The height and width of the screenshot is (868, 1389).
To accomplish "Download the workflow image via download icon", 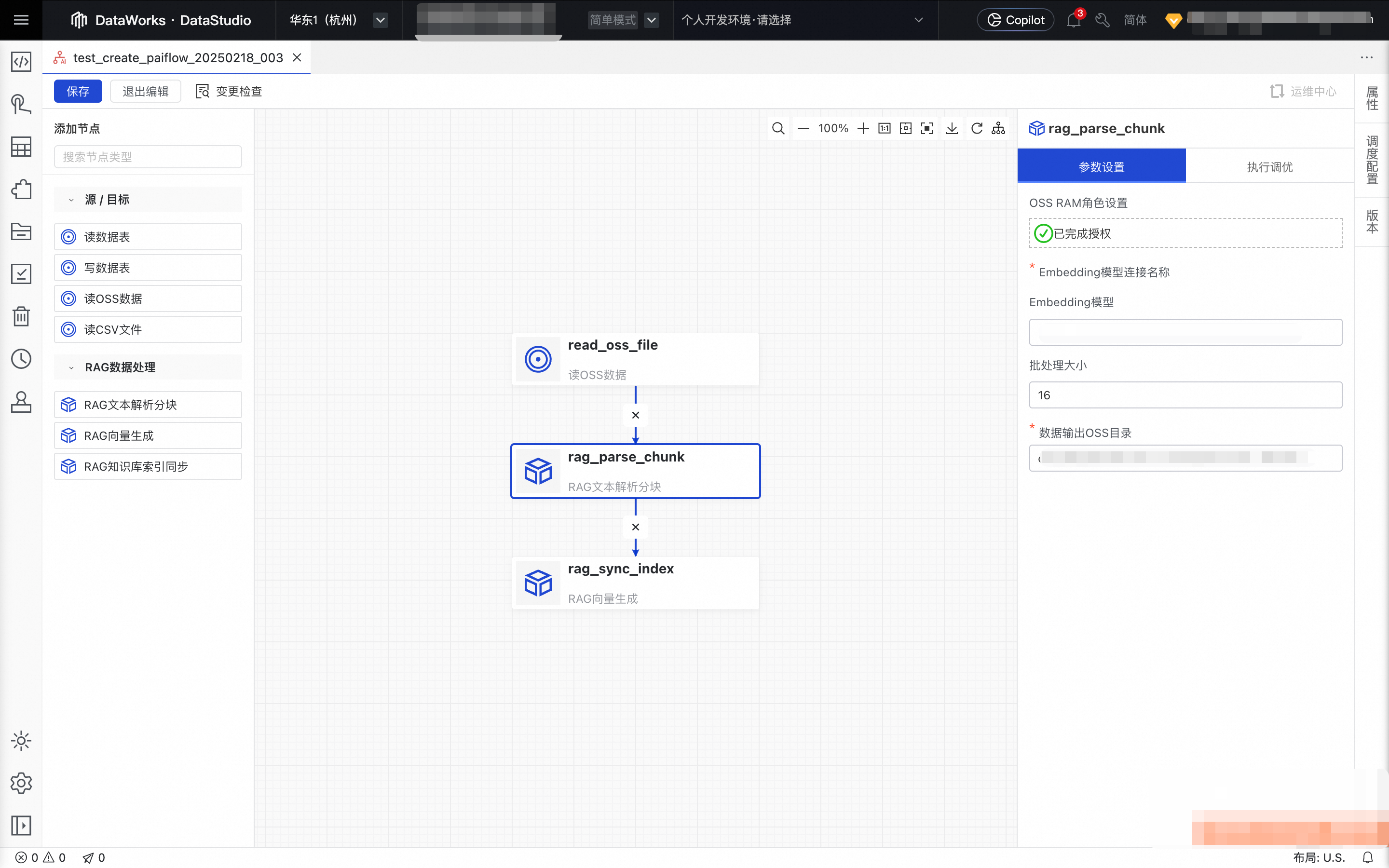I will tap(952, 128).
